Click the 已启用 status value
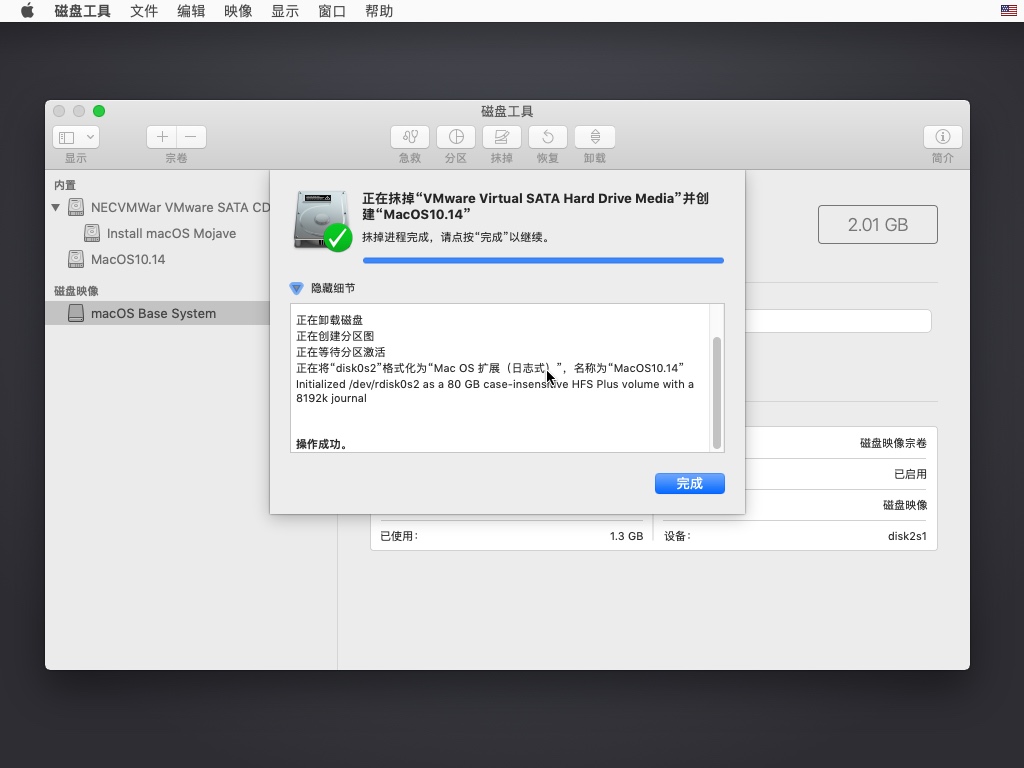This screenshot has height=768, width=1024. click(910, 474)
